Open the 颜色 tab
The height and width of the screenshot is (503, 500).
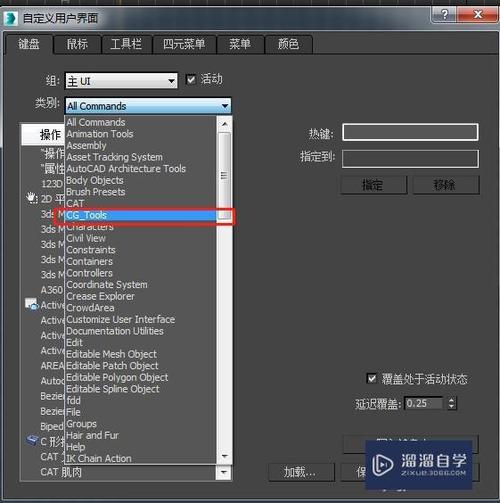[x=288, y=44]
